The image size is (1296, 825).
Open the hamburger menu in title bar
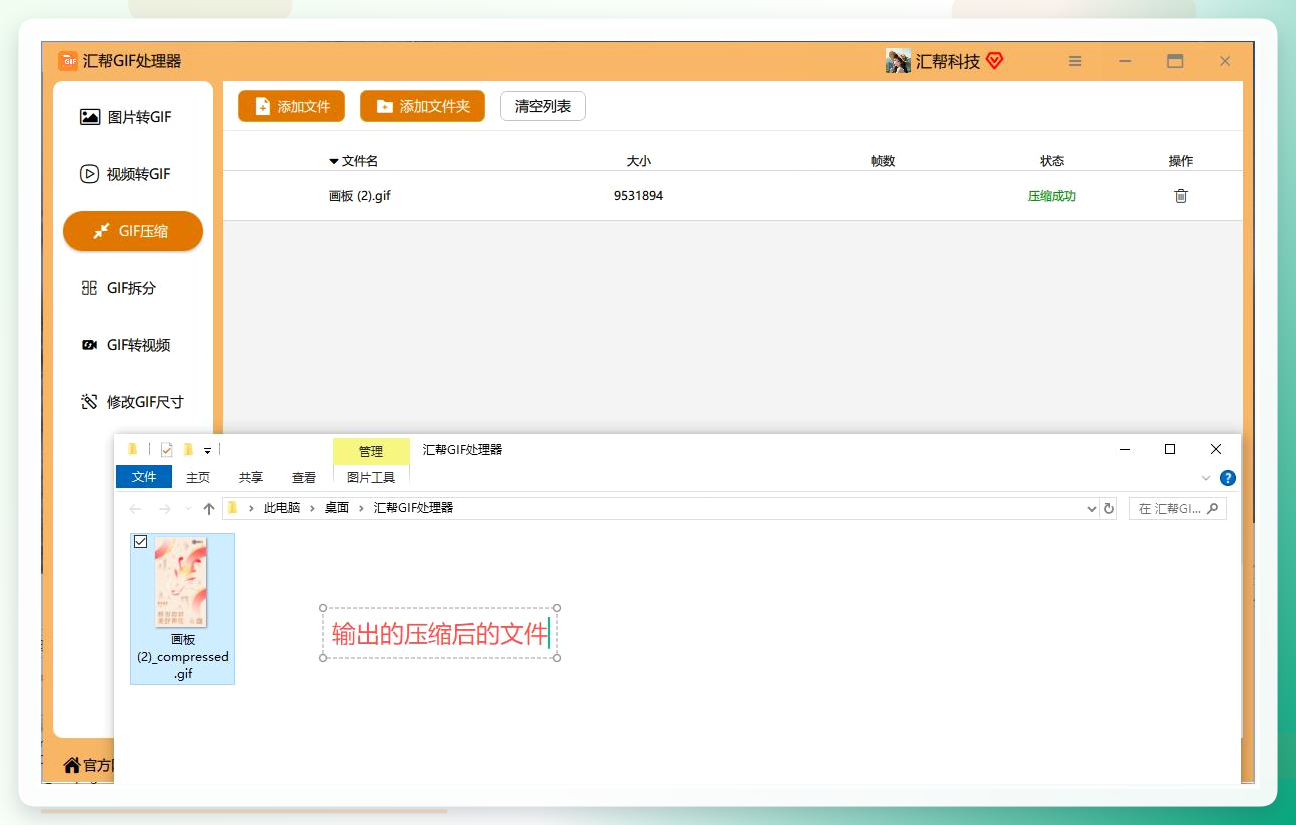1075,61
